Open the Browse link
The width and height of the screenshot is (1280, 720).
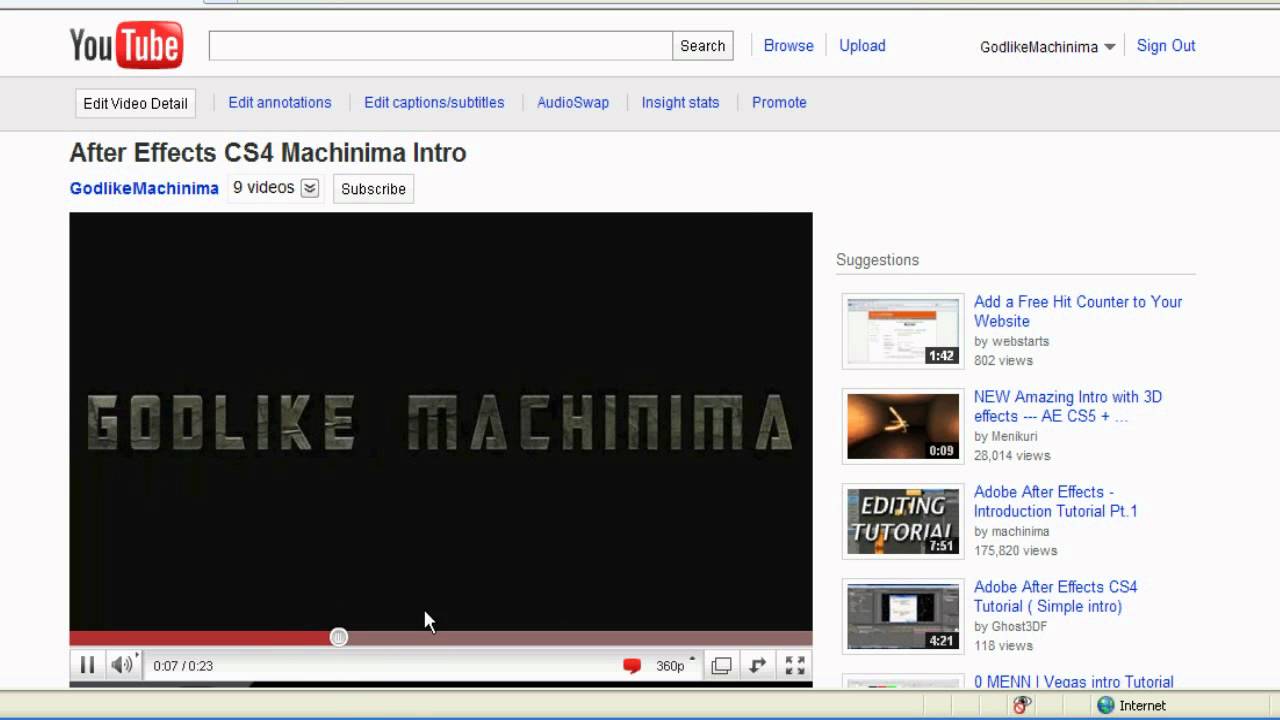(x=788, y=46)
